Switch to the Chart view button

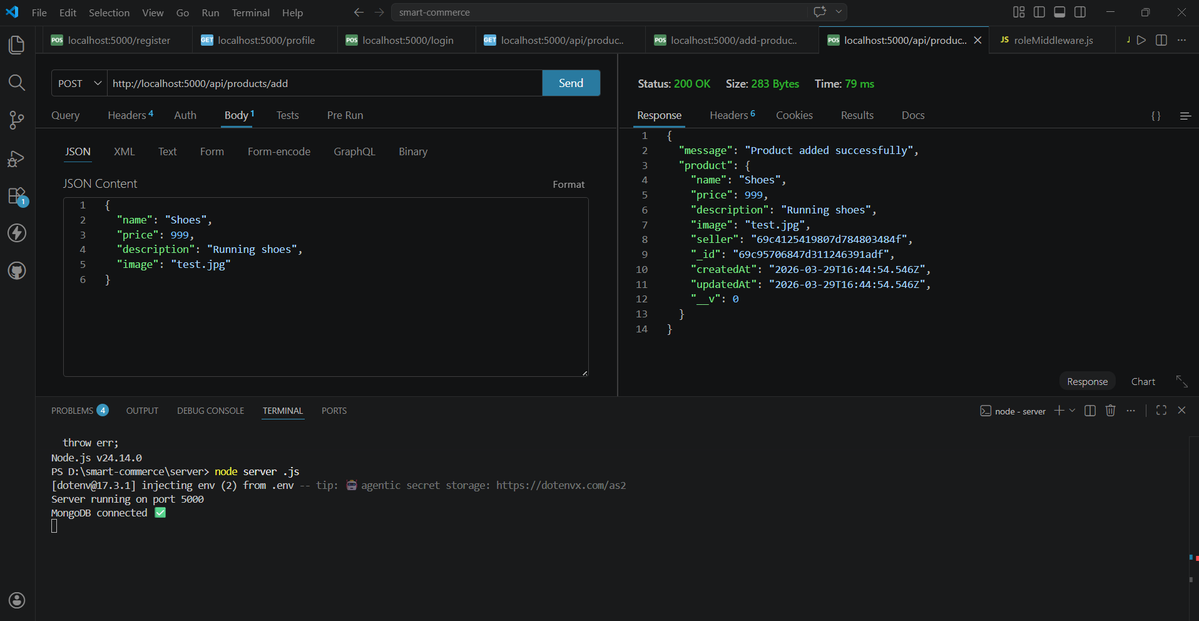[x=1143, y=382]
